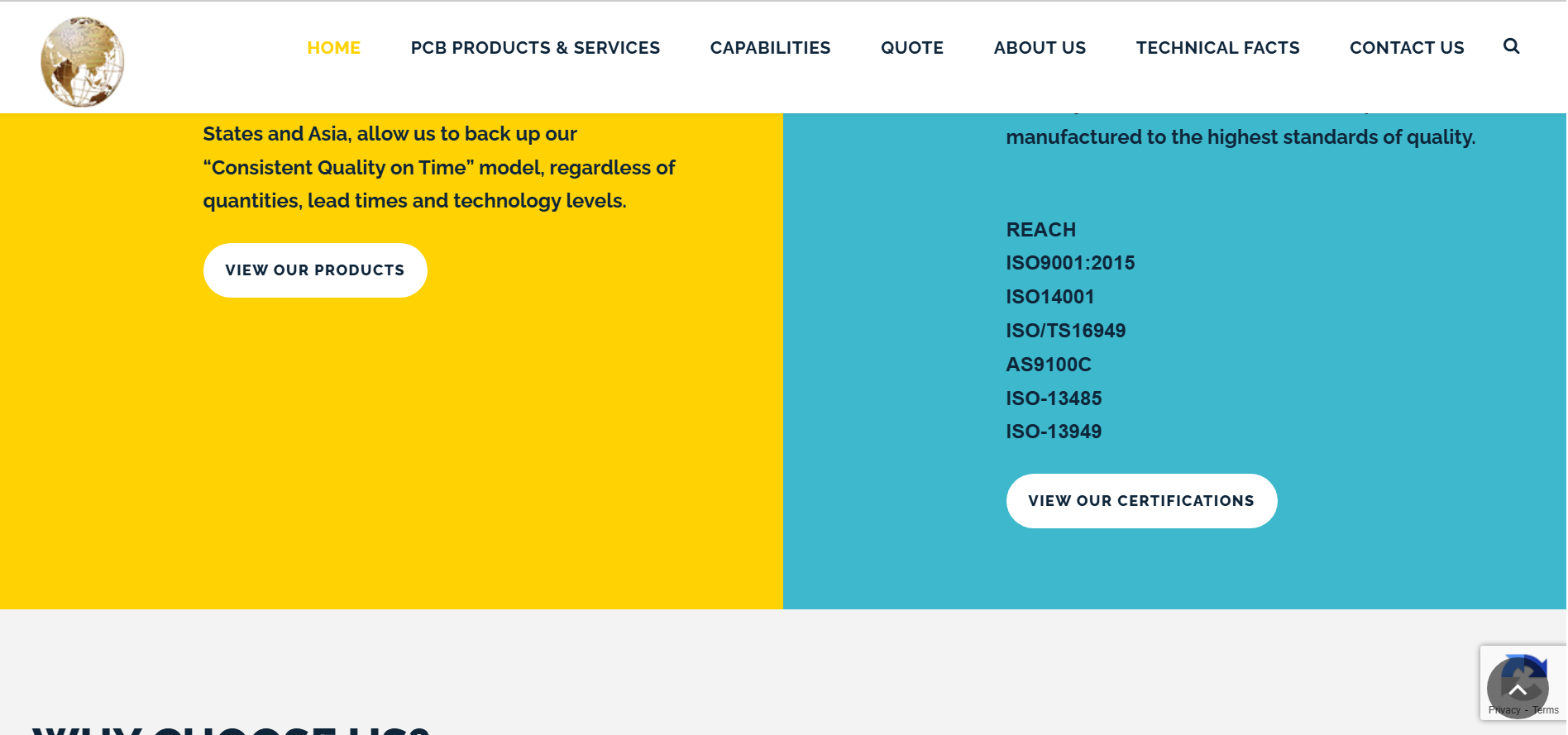Click the globe logo in the header
This screenshot has height=735, width=1568.
(x=83, y=62)
